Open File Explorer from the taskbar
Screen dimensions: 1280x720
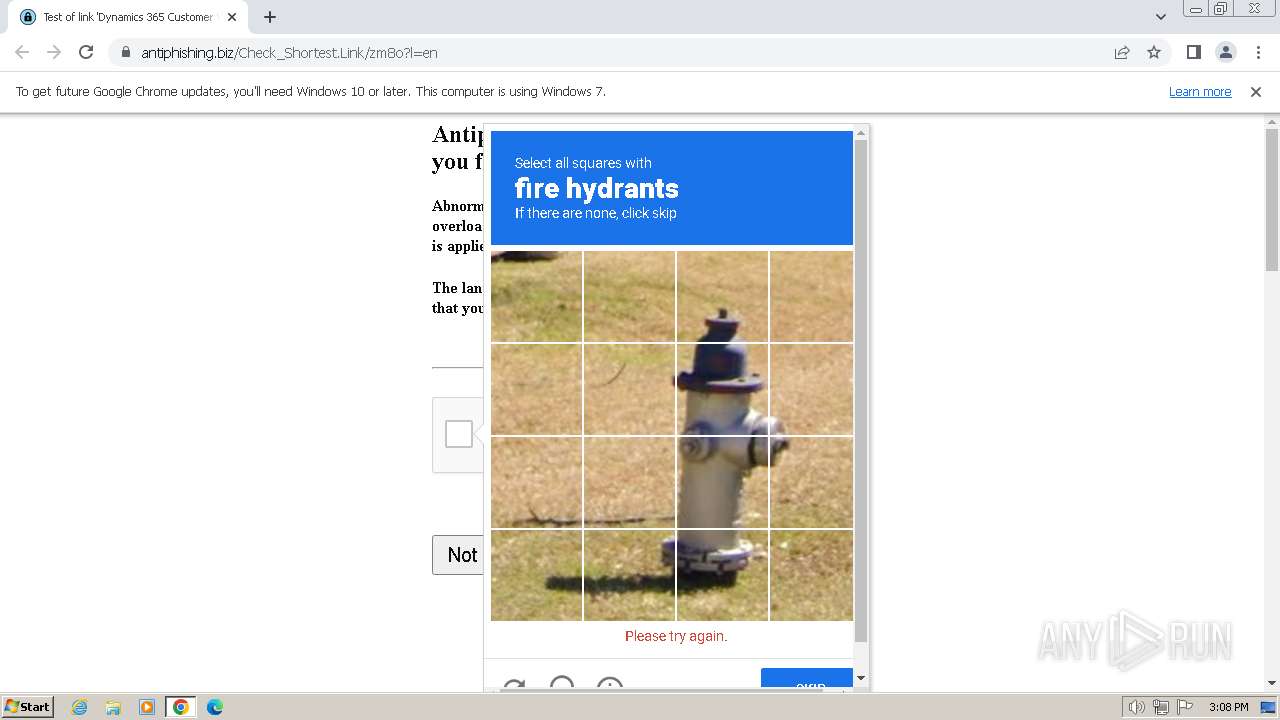click(x=113, y=707)
